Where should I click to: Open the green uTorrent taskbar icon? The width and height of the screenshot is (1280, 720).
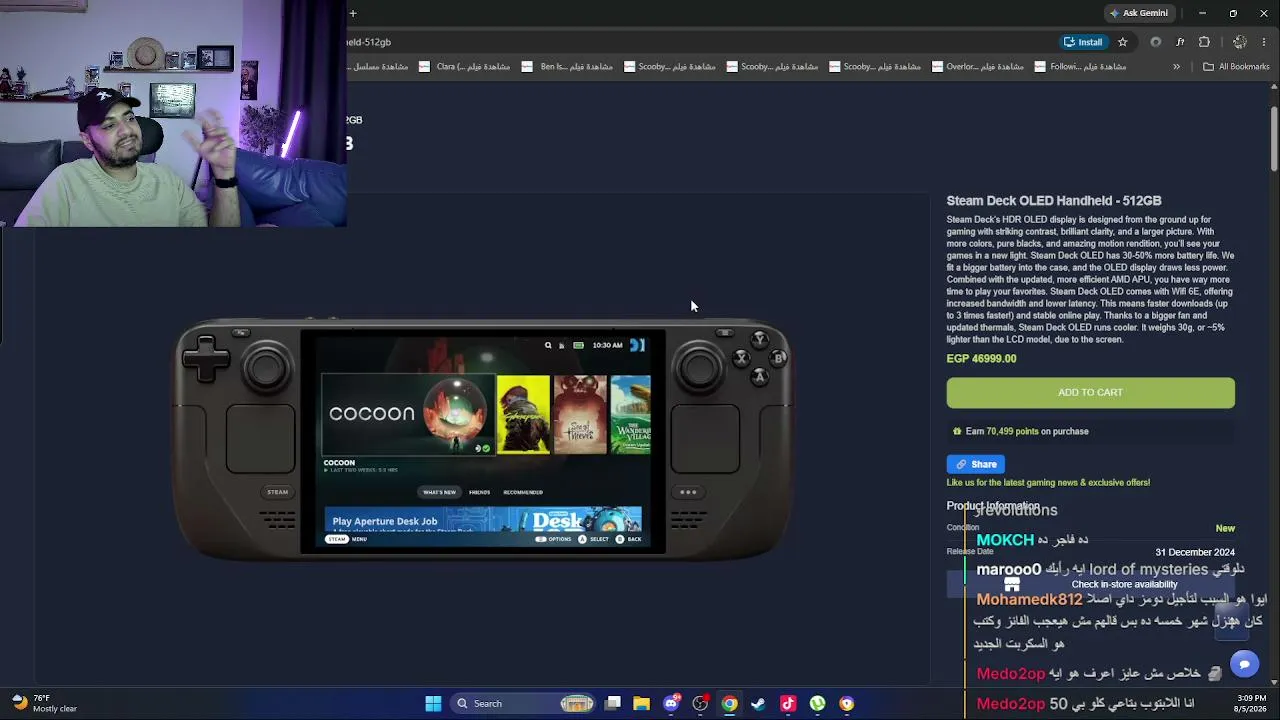[817, 704]
